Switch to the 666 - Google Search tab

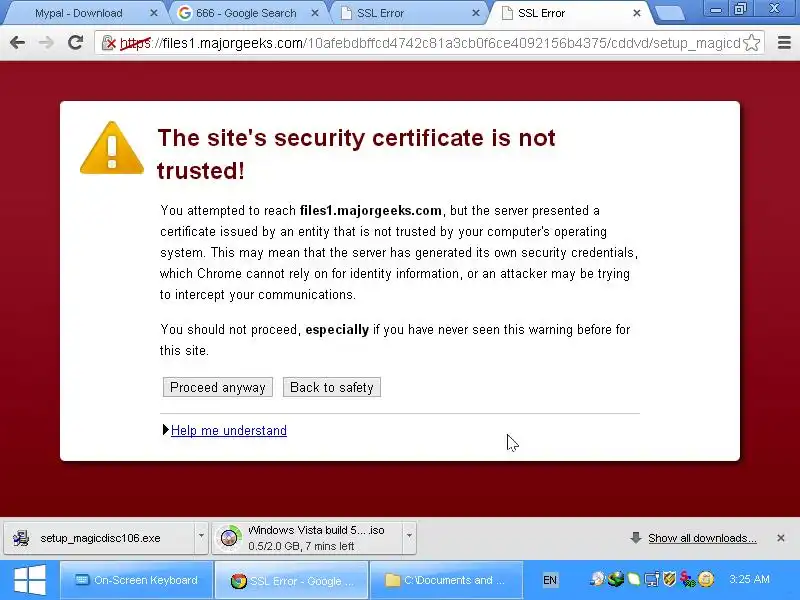click(x=246, y=13)
